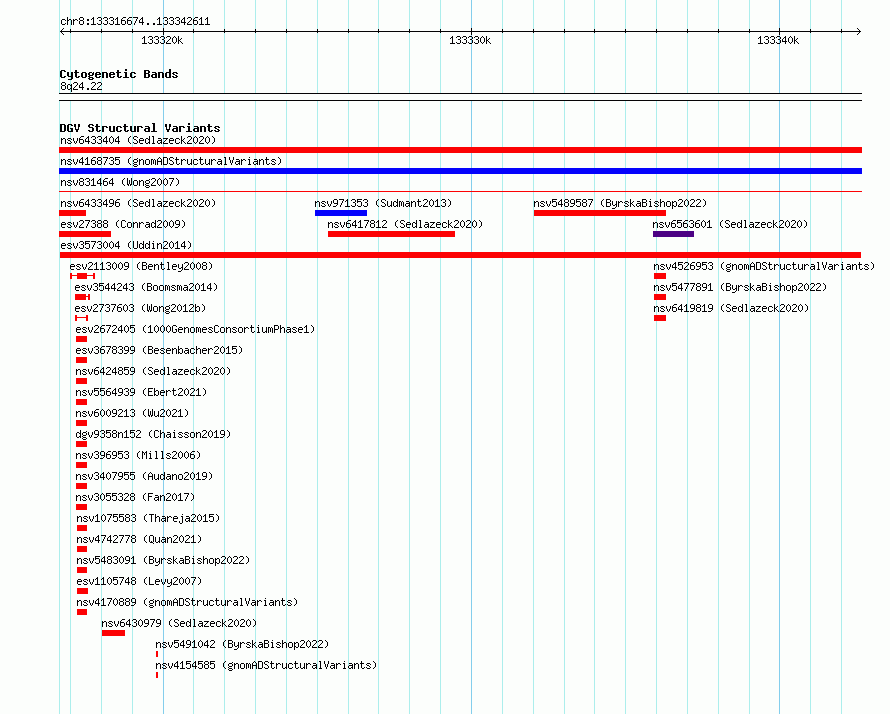The width and height of the screenshot is (890, 714).
Task: Click the DGV Structural Variants track title
Action: (140, 128)
